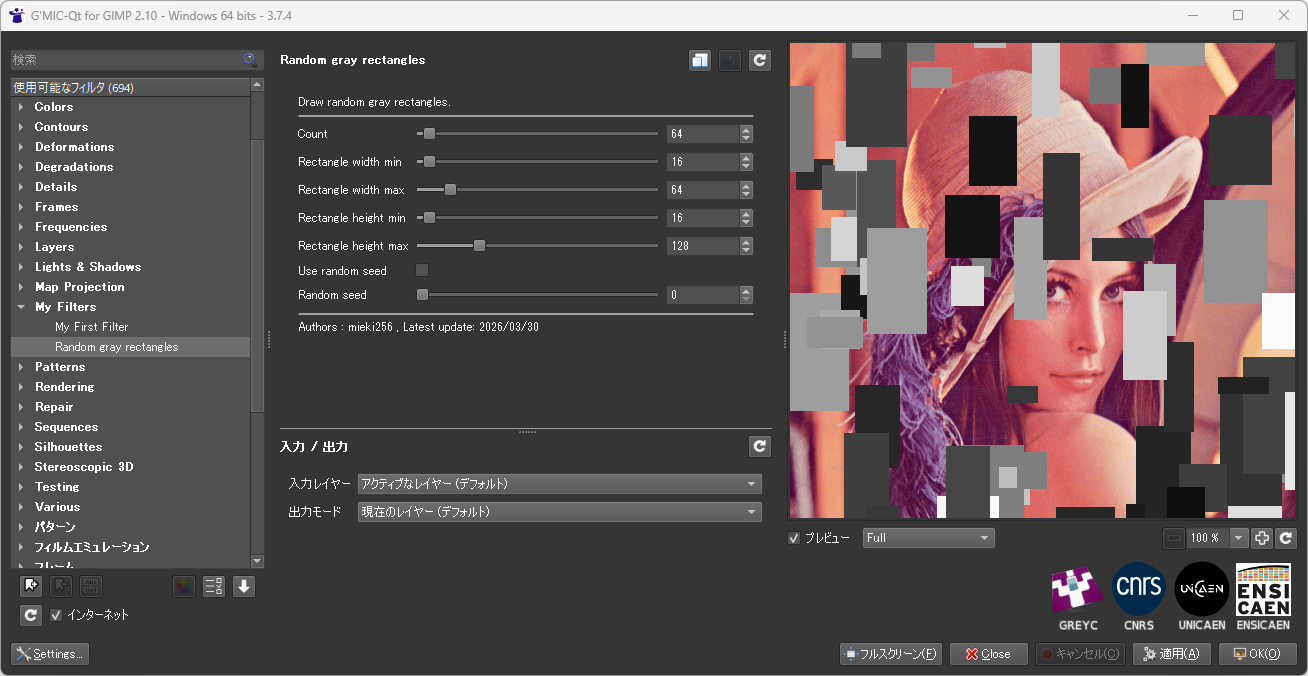This screenshot has width=1308, height=676.
Task: Open the preview mode Full dropdown
Action: point(929,538)
